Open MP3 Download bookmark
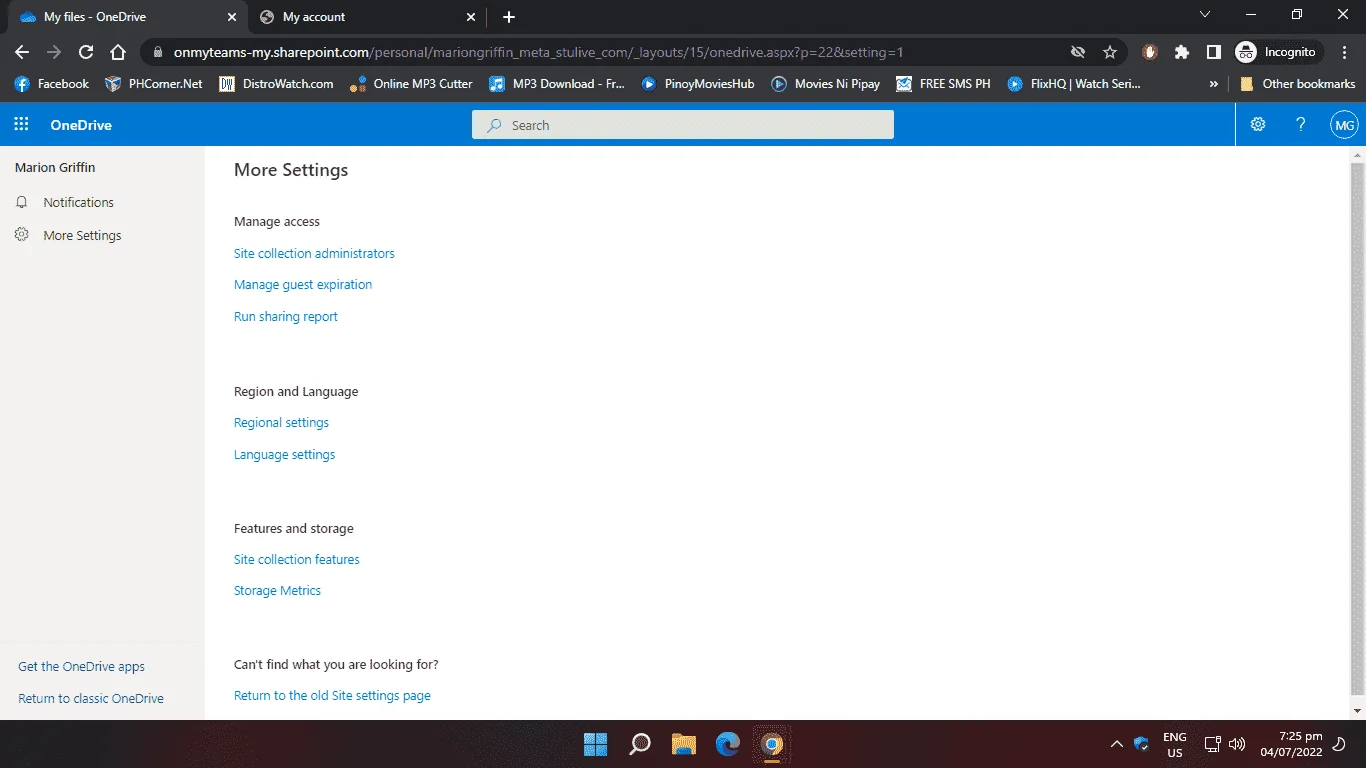 point(557,84)
